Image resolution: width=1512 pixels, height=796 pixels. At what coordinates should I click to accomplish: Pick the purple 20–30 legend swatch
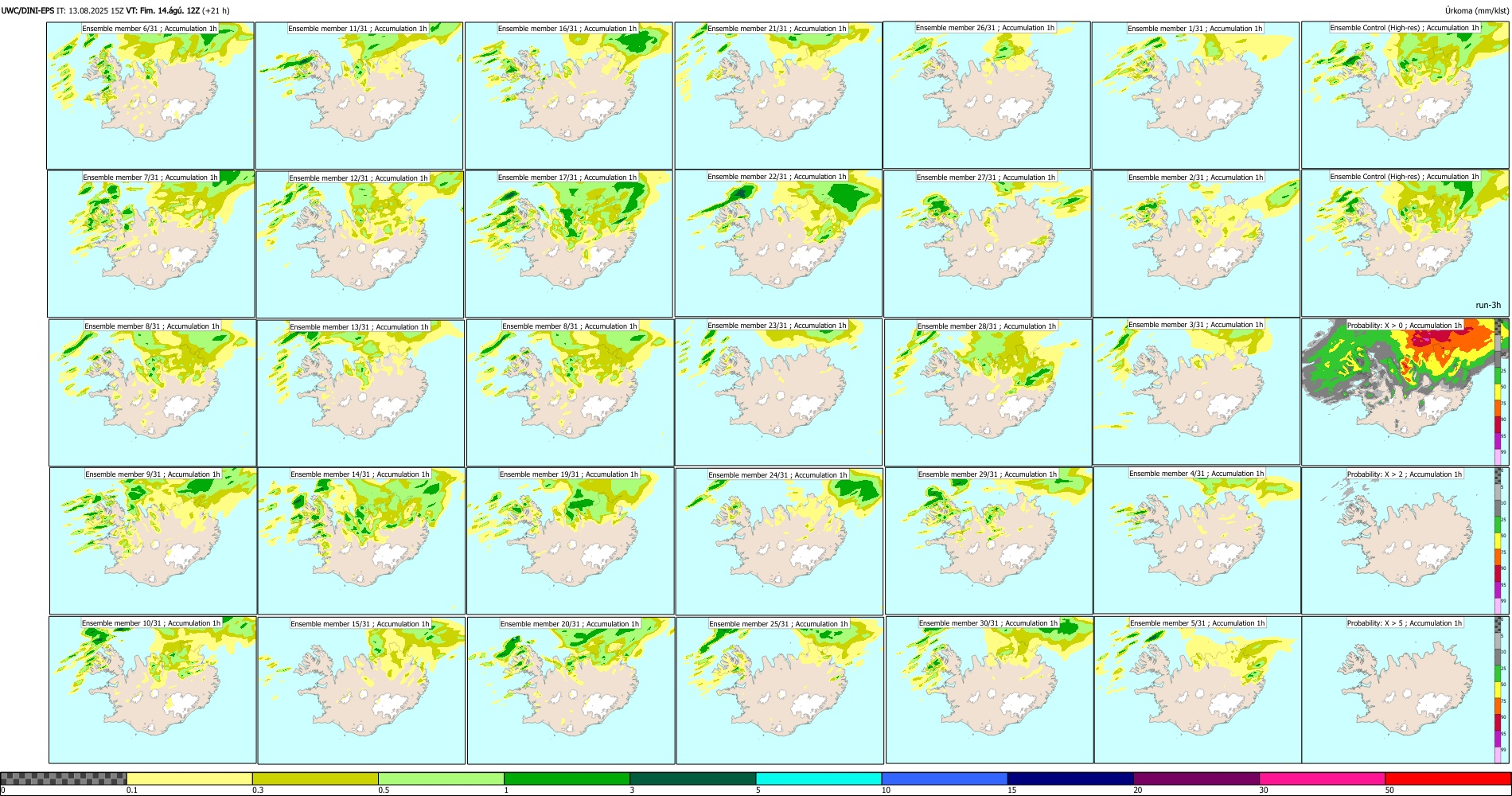tap(1196, 778)
